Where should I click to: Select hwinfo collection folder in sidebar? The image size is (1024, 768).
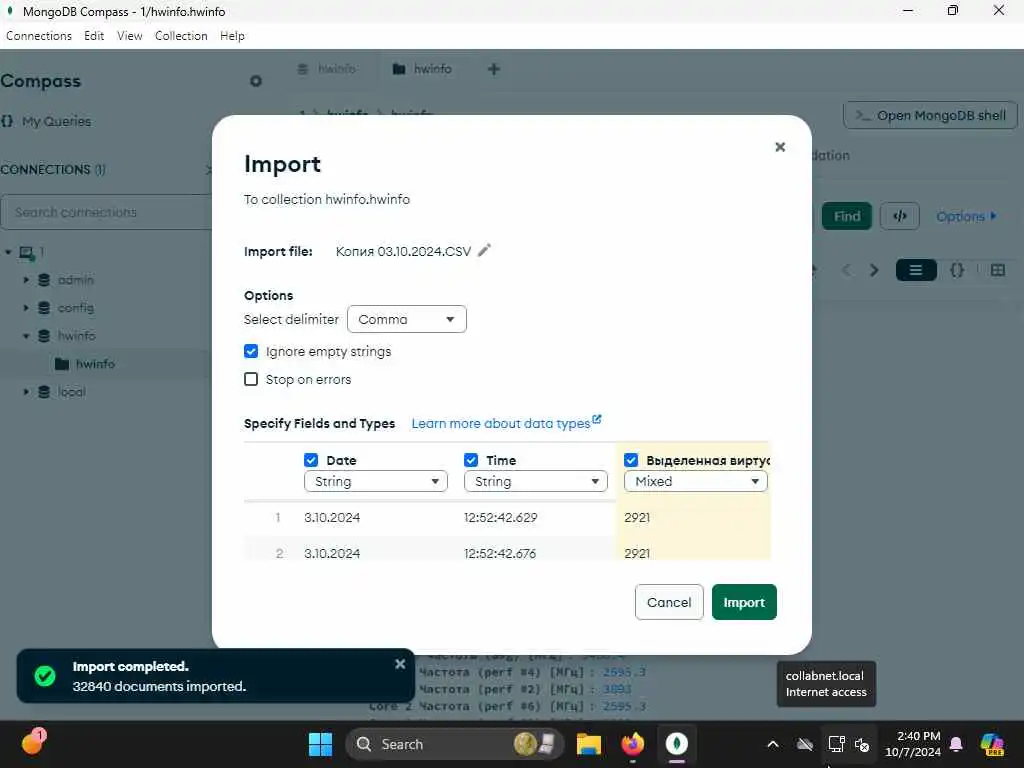point(62,364)
